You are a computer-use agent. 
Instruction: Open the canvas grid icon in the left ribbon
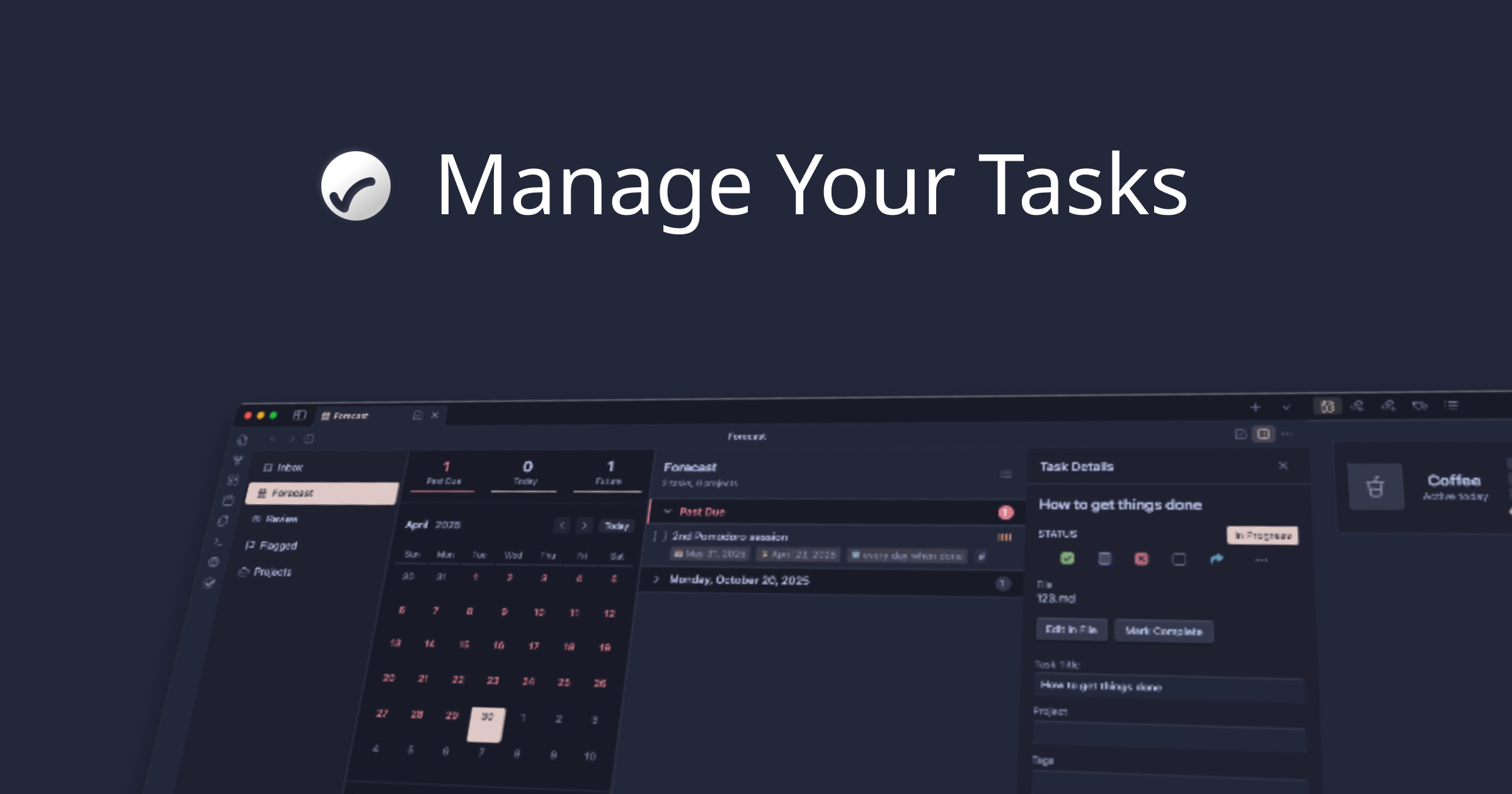(x=233, y=480)
